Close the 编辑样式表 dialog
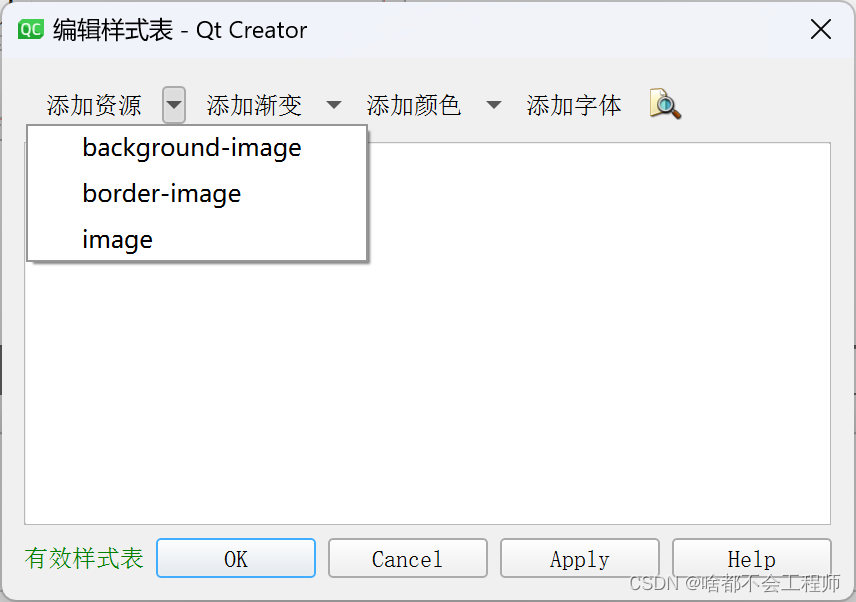The image size is (856, 602). click(821, 29)
